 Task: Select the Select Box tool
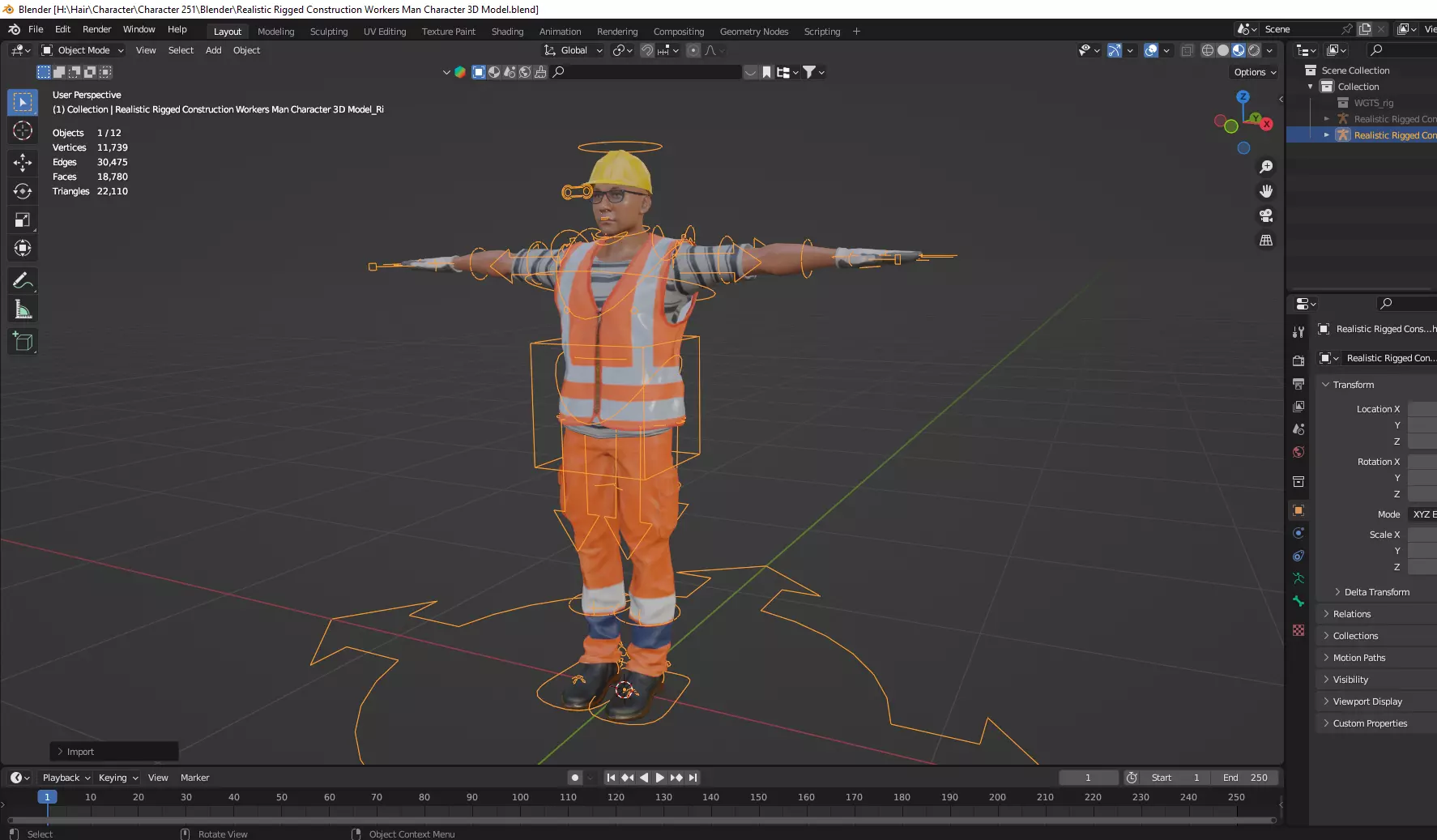click(x=23, y=102)
